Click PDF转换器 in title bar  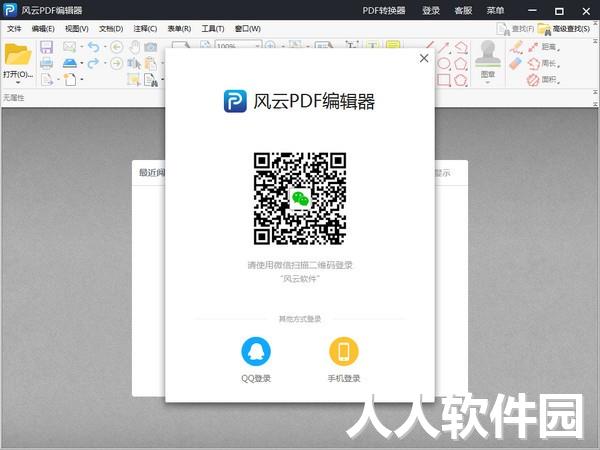click(384, 10)
